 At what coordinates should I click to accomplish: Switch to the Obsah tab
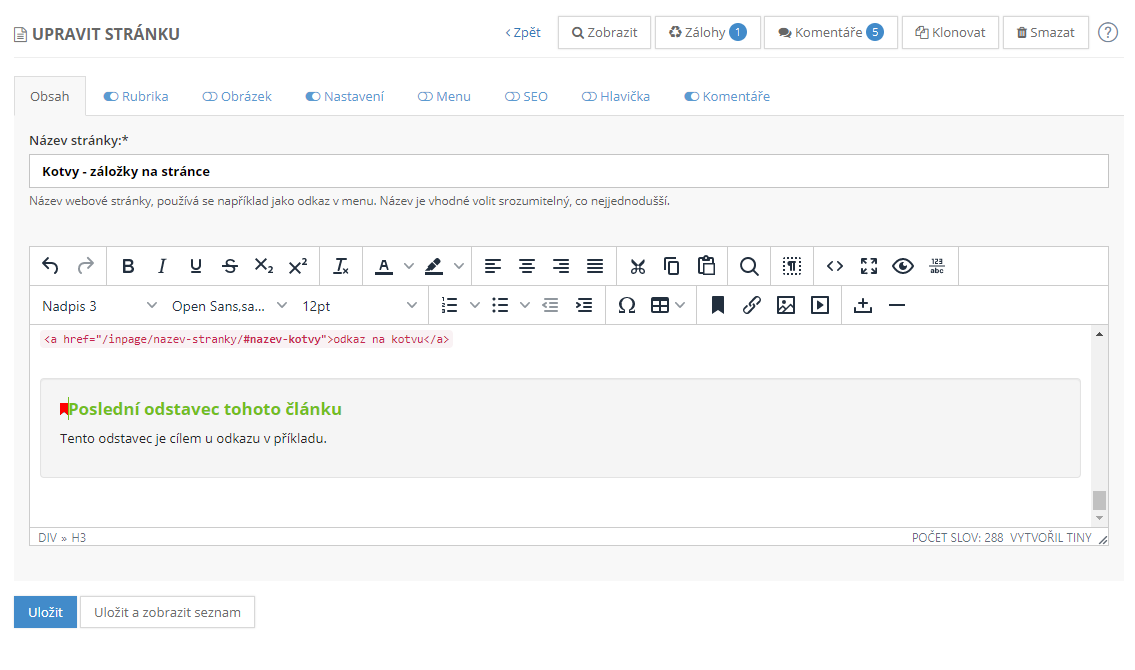(50, 97)
